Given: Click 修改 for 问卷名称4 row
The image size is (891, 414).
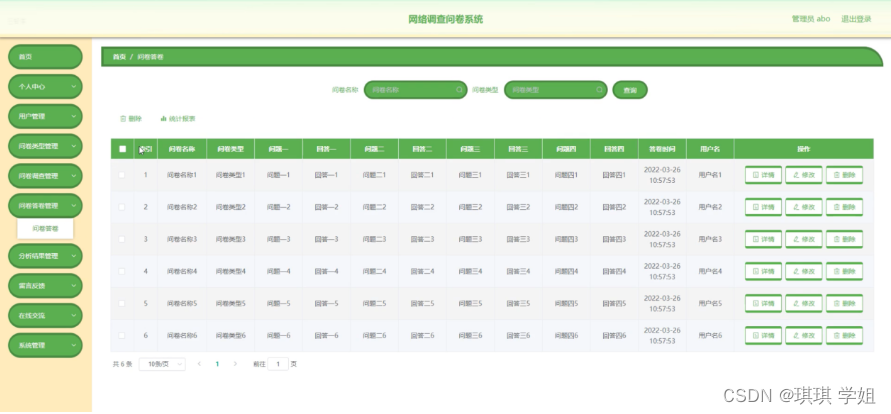Looking at the screenshot, I should pyautogui.click(x=803, y=271).
